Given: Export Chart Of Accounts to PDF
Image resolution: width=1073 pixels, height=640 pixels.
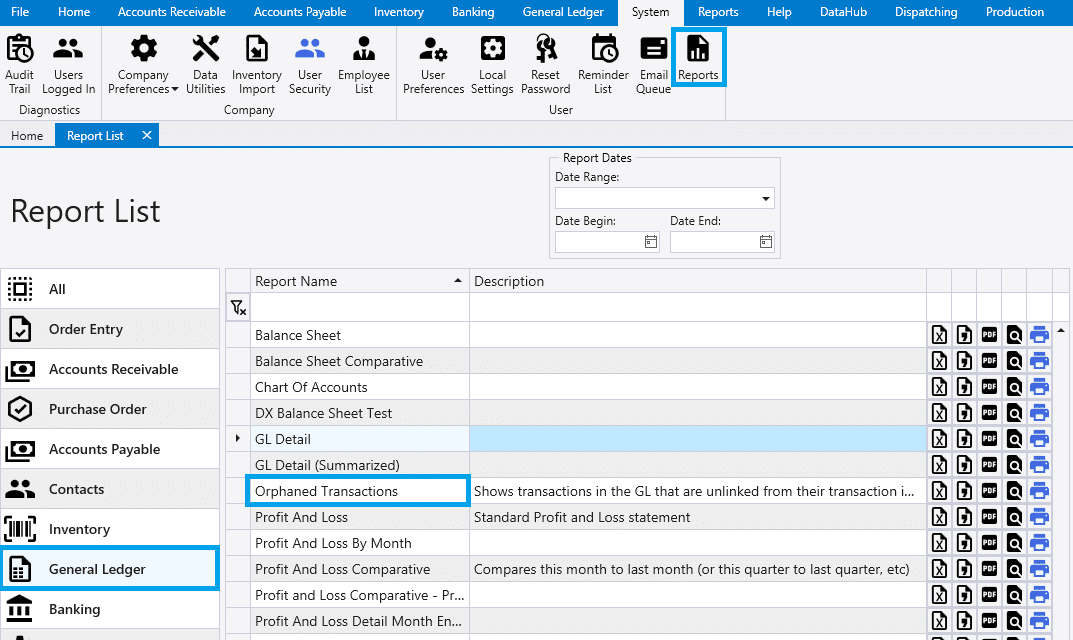Looking at the screenshot, I should click(x=990, y=387).
